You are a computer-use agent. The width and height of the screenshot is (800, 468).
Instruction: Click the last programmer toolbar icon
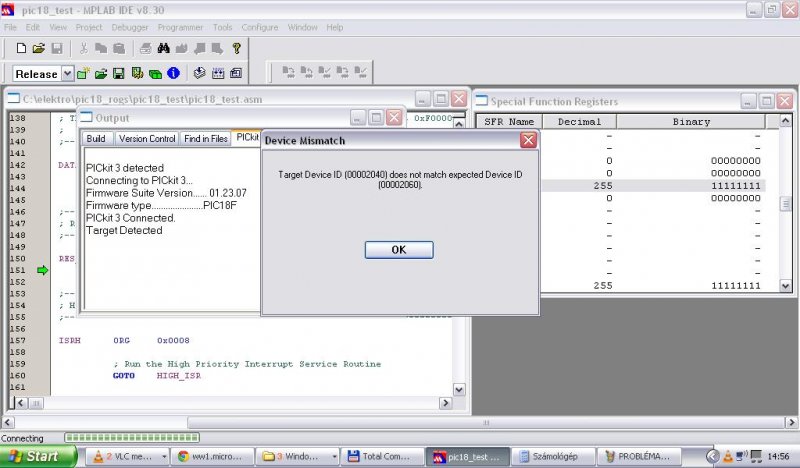361,72
